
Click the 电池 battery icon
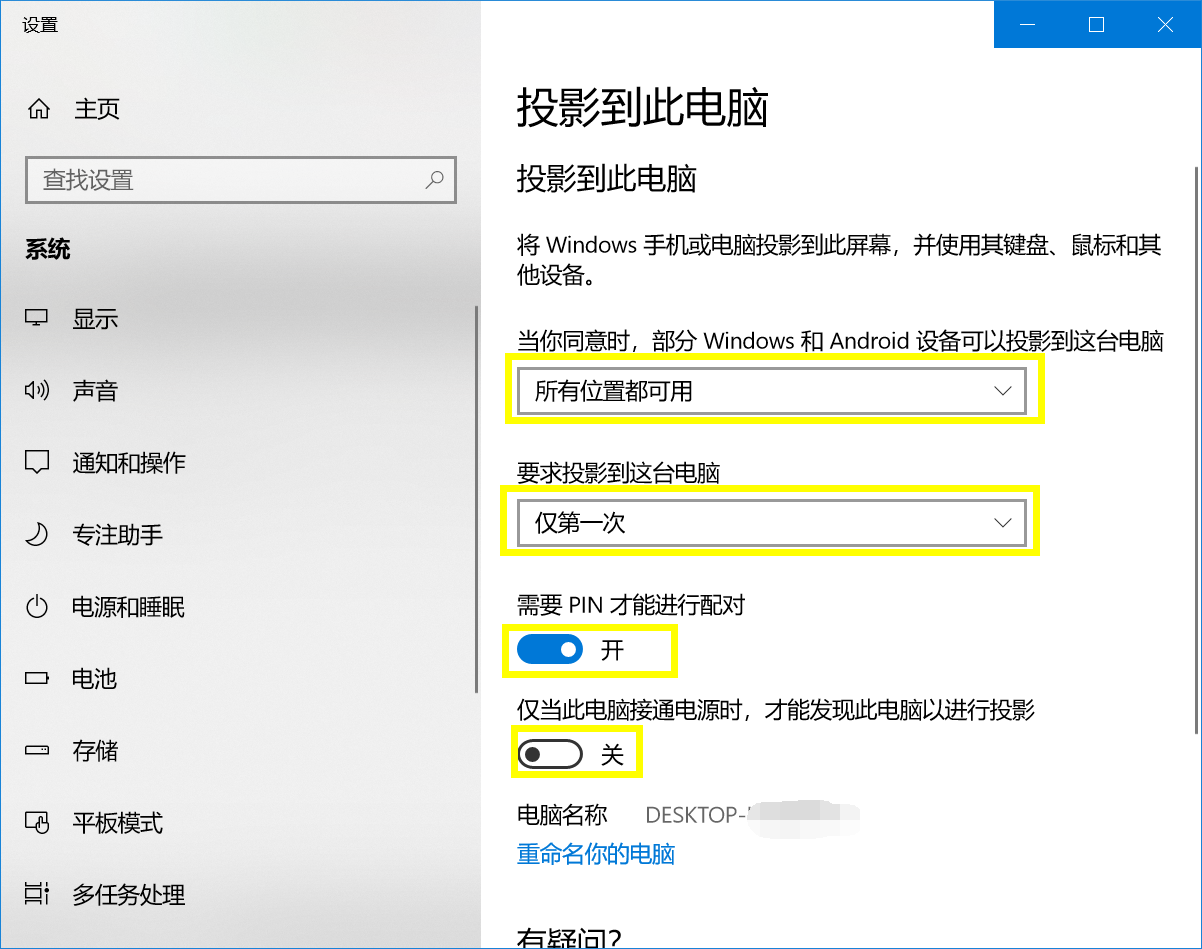point(37,678)
